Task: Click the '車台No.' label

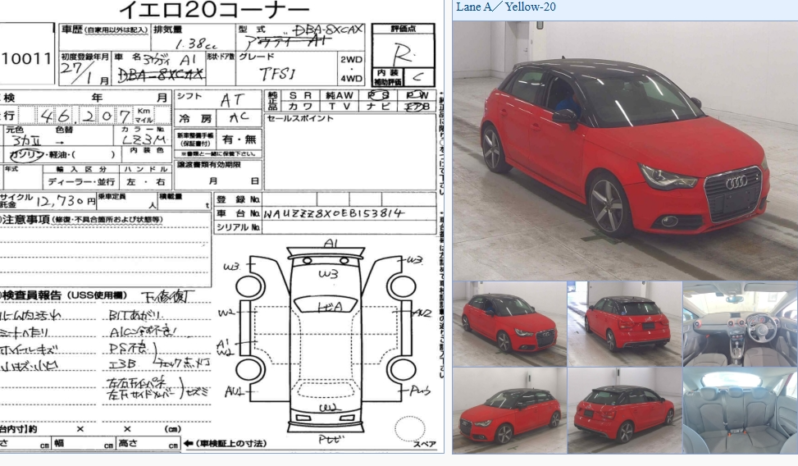Action: pyautogui.click(x=239, y=214)
